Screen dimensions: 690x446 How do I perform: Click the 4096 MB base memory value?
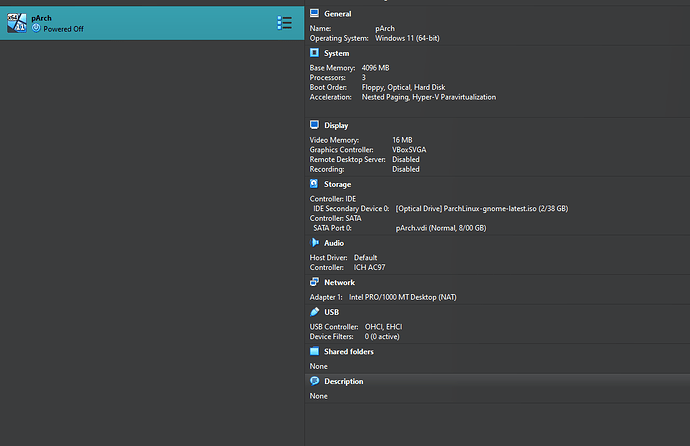[x=375, y=68]
